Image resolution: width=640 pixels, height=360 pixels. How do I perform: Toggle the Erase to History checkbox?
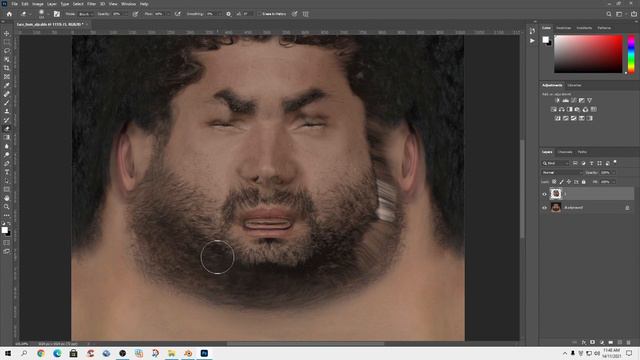[x=259, y=14]
